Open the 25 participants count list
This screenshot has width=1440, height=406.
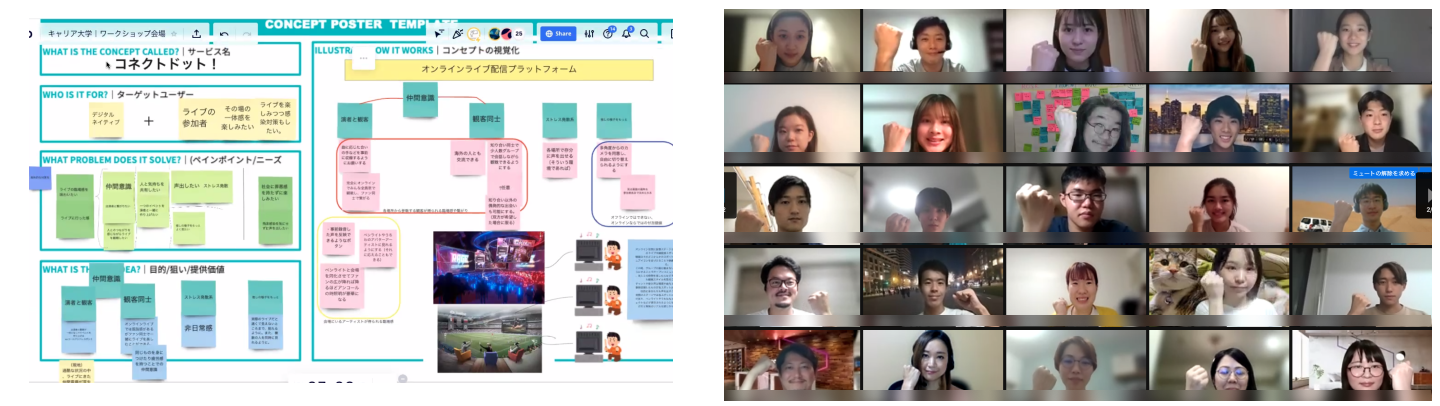(x=518, y=34)
